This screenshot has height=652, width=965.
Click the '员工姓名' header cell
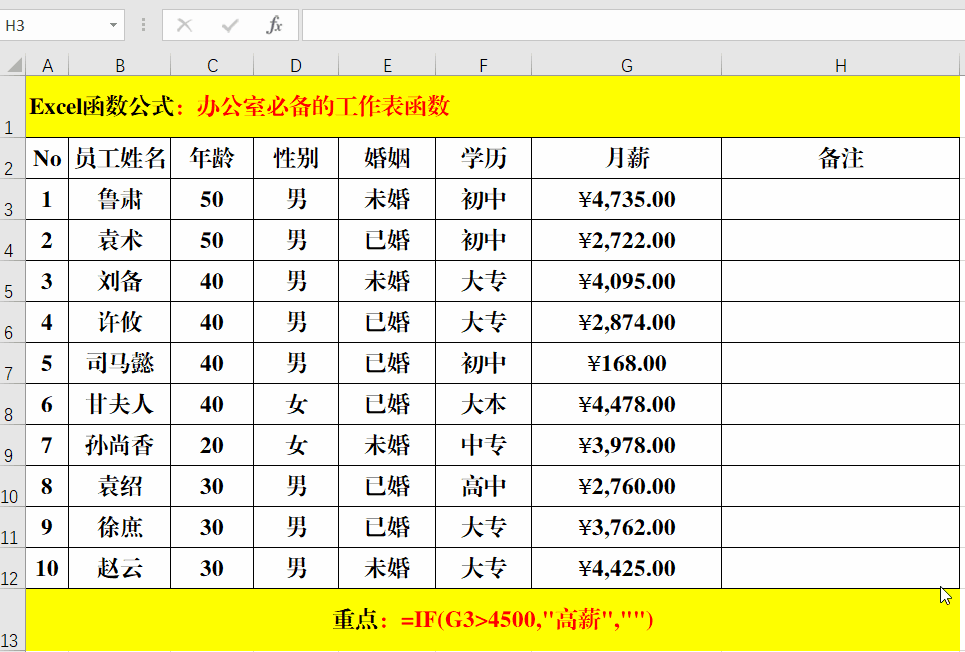coord(119,158)
